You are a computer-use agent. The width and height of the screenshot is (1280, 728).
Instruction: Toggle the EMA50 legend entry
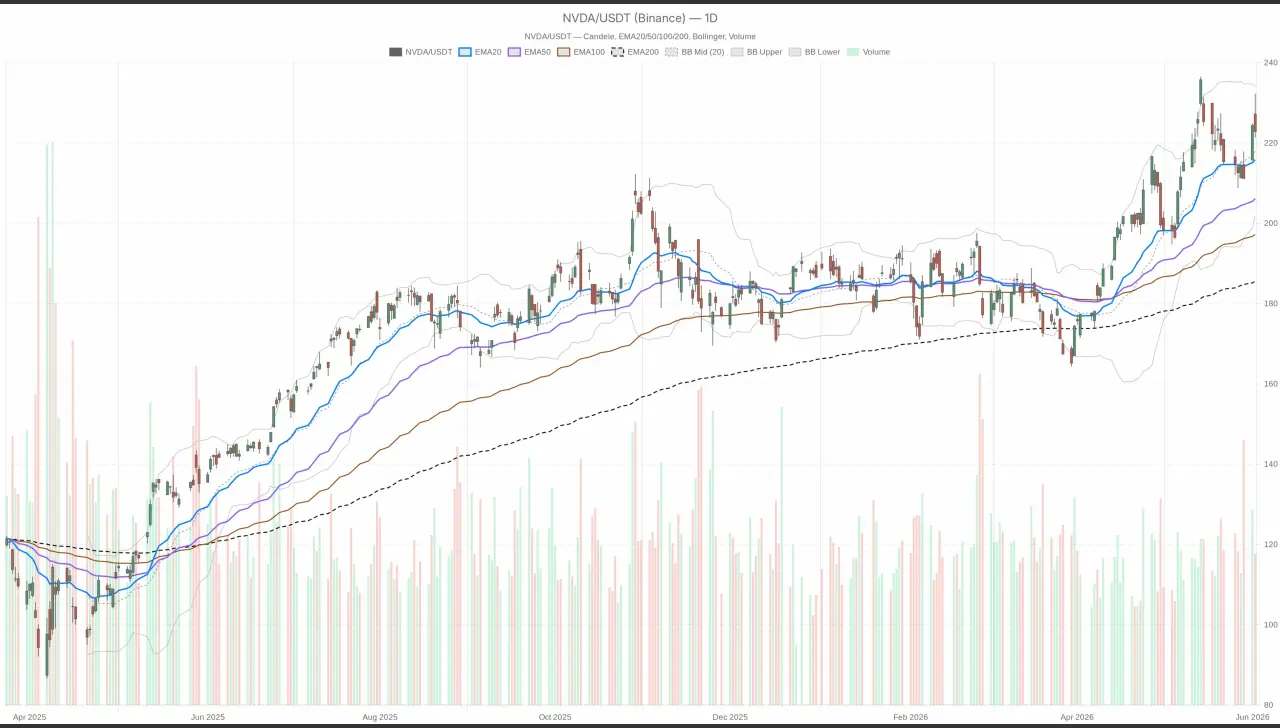(x=530, y=52)
